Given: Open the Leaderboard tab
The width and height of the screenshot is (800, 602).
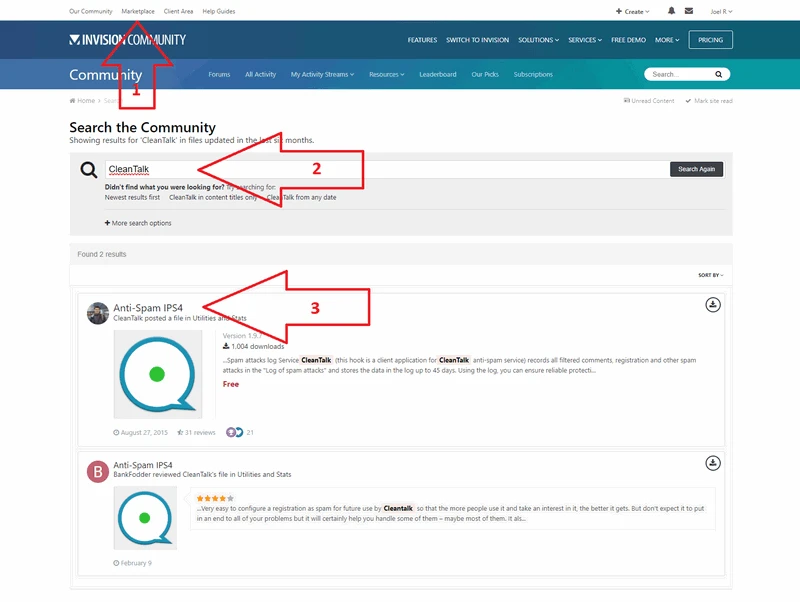Looking at the screenshot, I should 438,74.
